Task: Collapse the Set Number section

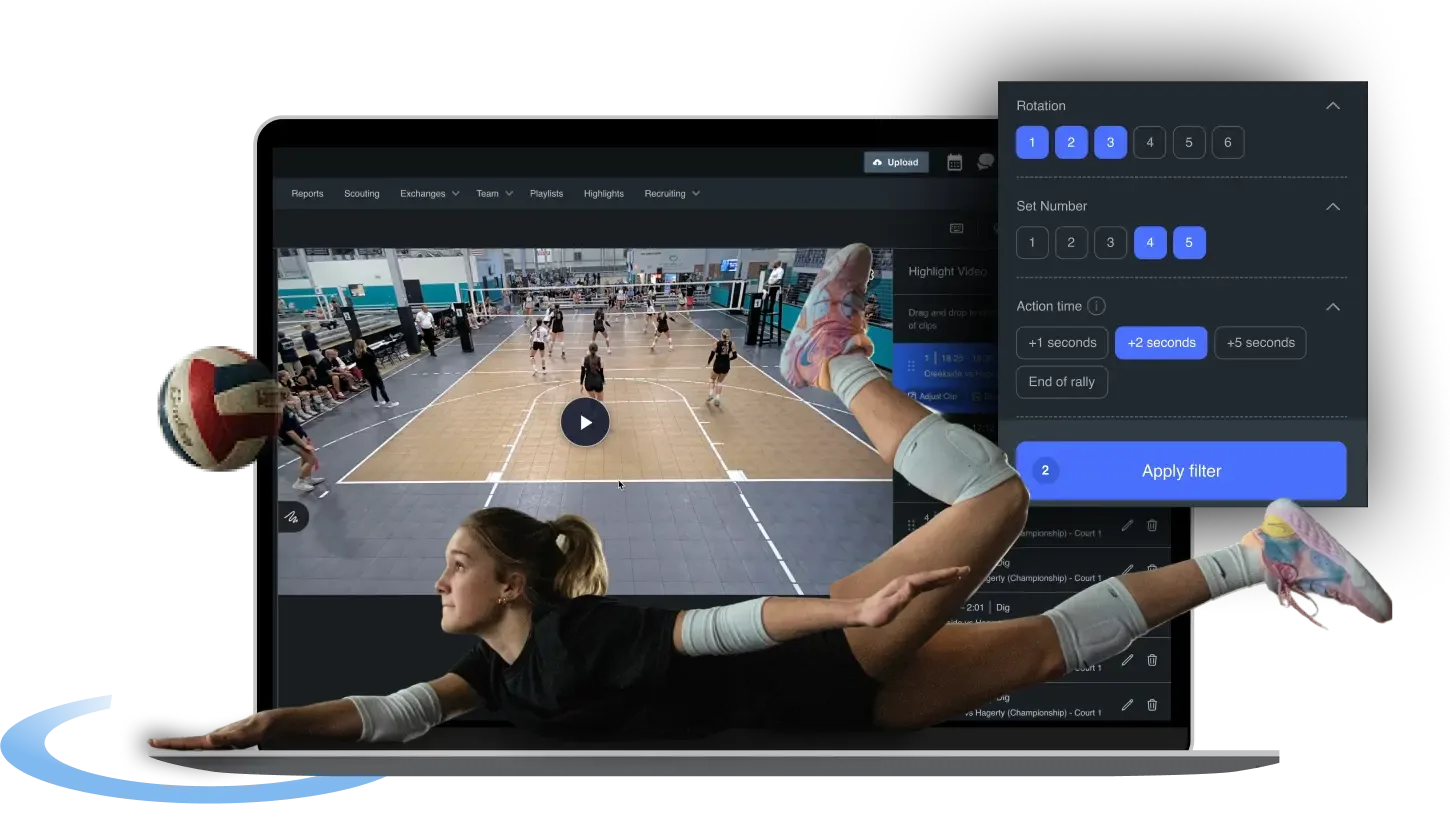Action: 1332,206
